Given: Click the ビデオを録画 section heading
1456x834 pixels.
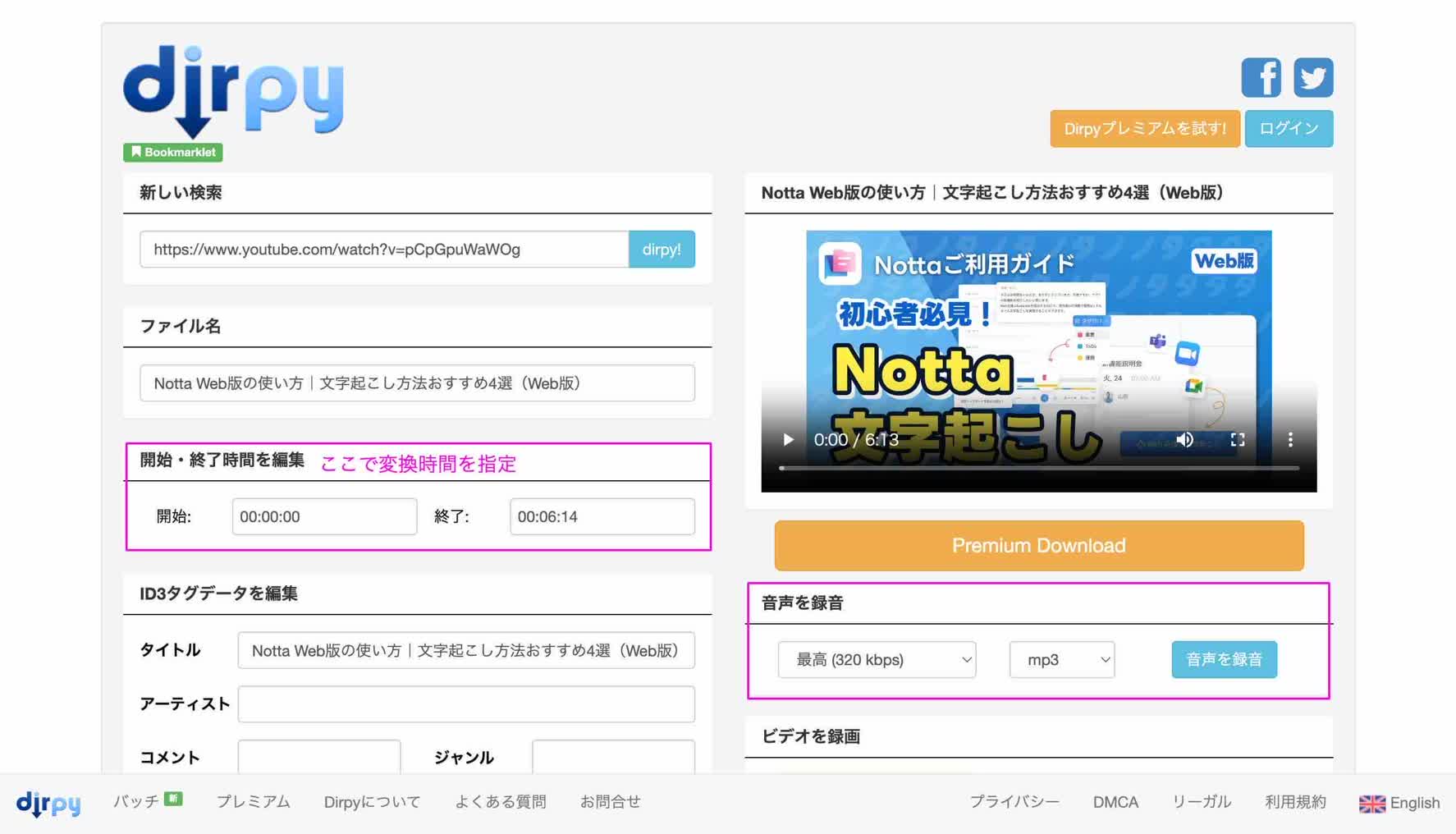Looking at the screenshot, I should 811,736.
